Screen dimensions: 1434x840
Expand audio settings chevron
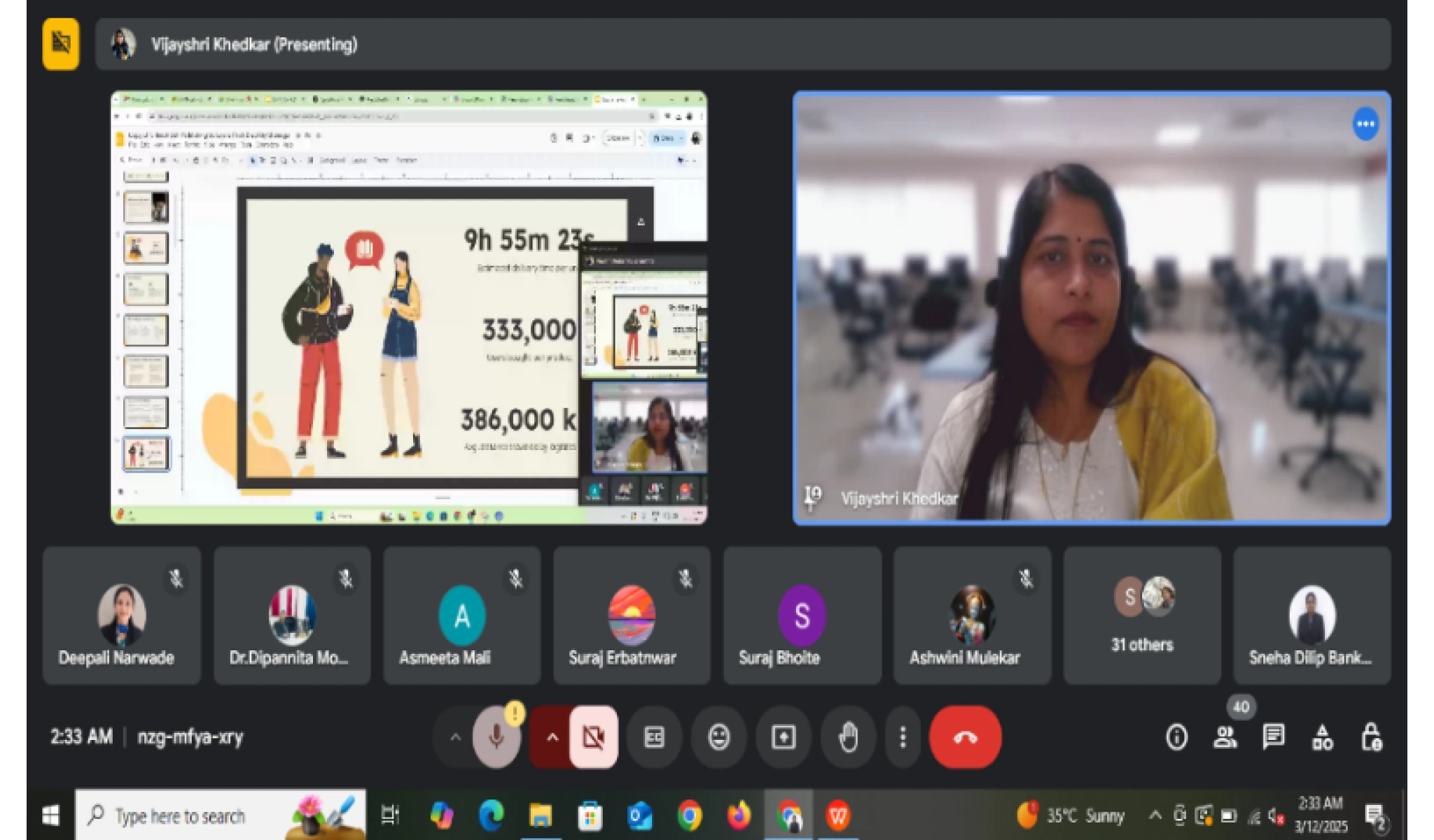click(x=455, y=737)
